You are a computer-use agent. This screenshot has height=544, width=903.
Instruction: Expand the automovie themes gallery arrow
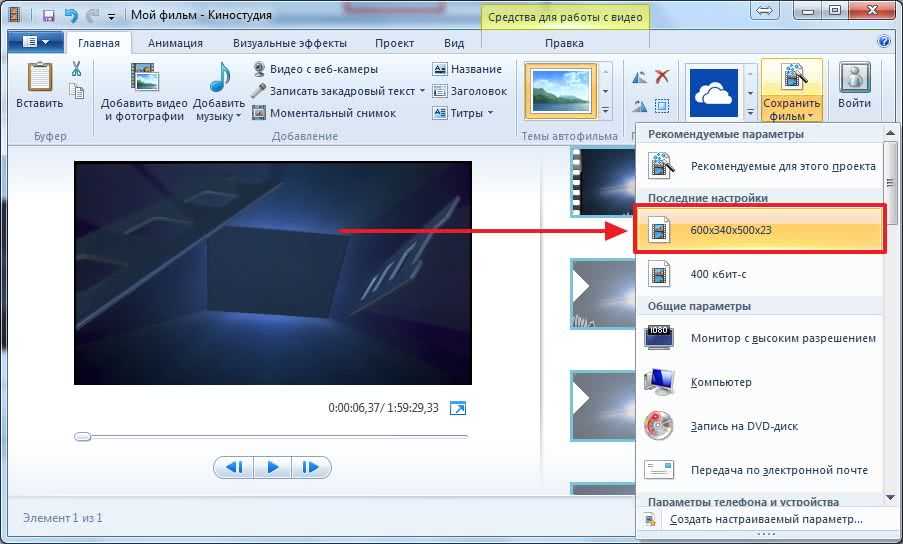point(605,111)
